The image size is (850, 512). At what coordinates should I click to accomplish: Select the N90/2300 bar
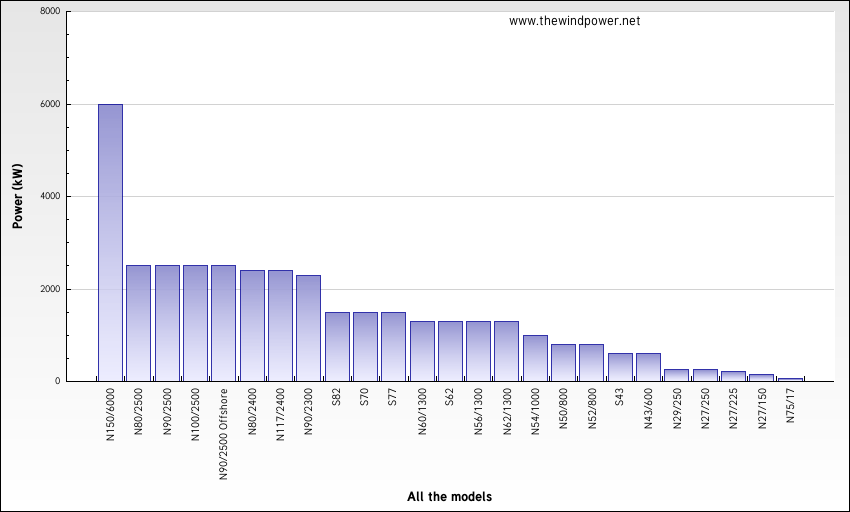[308, 328]
